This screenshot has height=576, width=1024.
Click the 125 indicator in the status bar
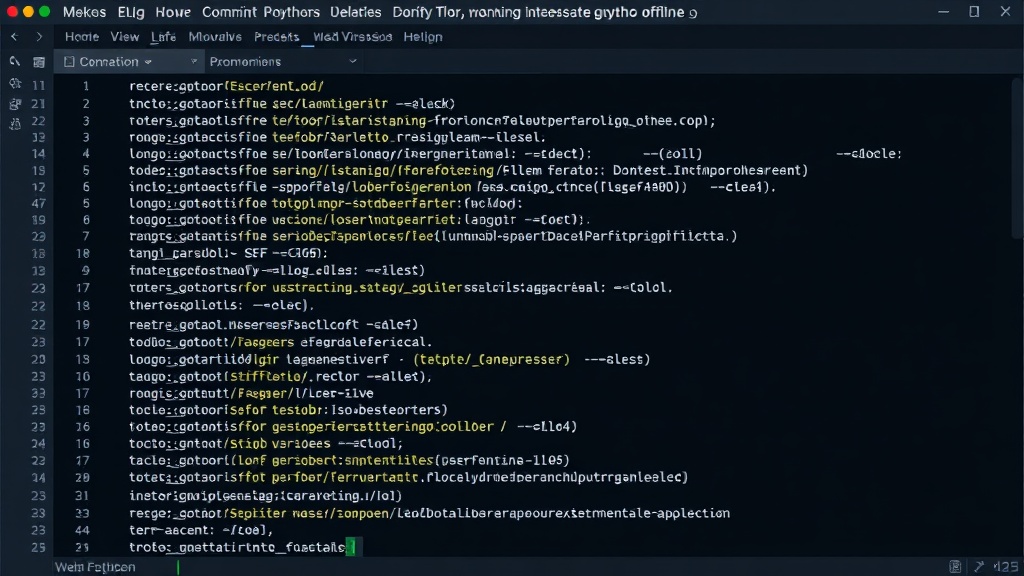[x=1006, y=567]
